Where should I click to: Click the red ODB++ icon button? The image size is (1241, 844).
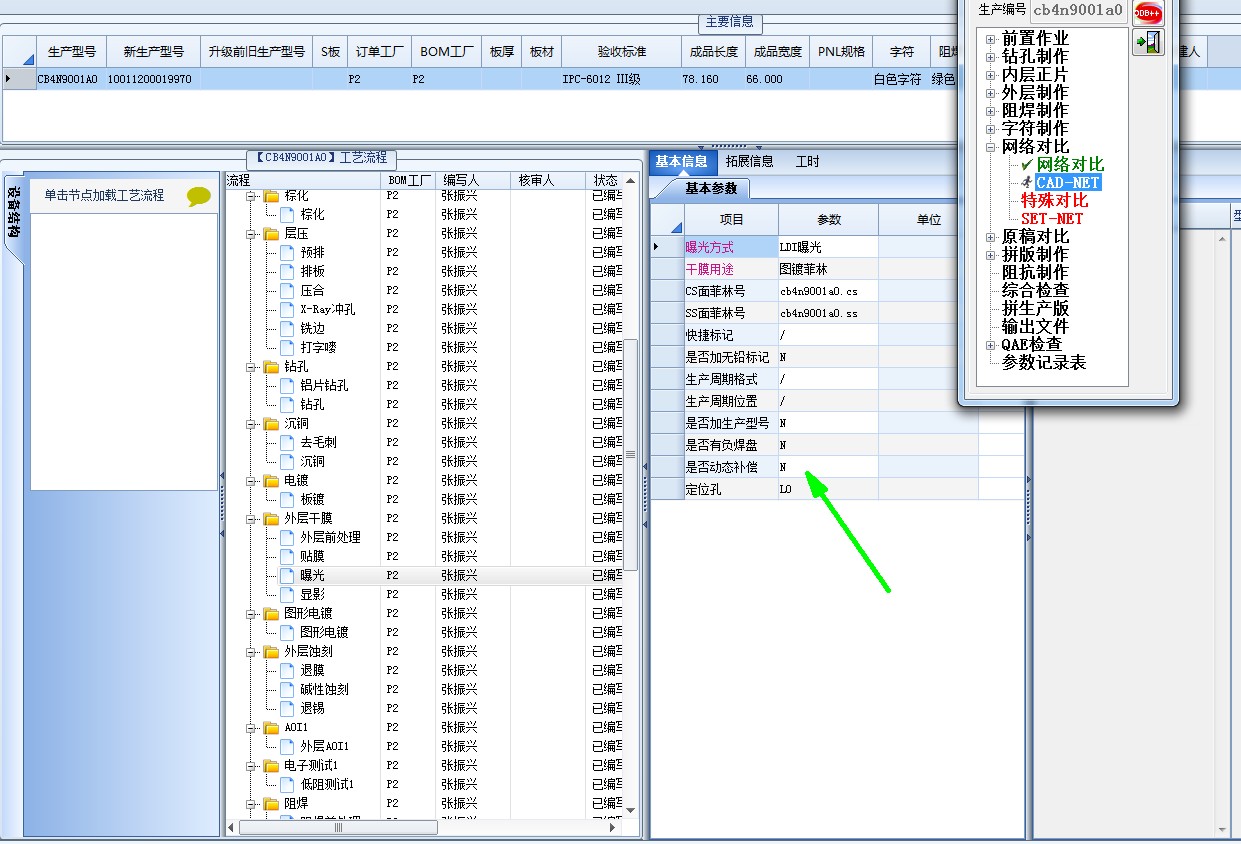point(1148,12)
